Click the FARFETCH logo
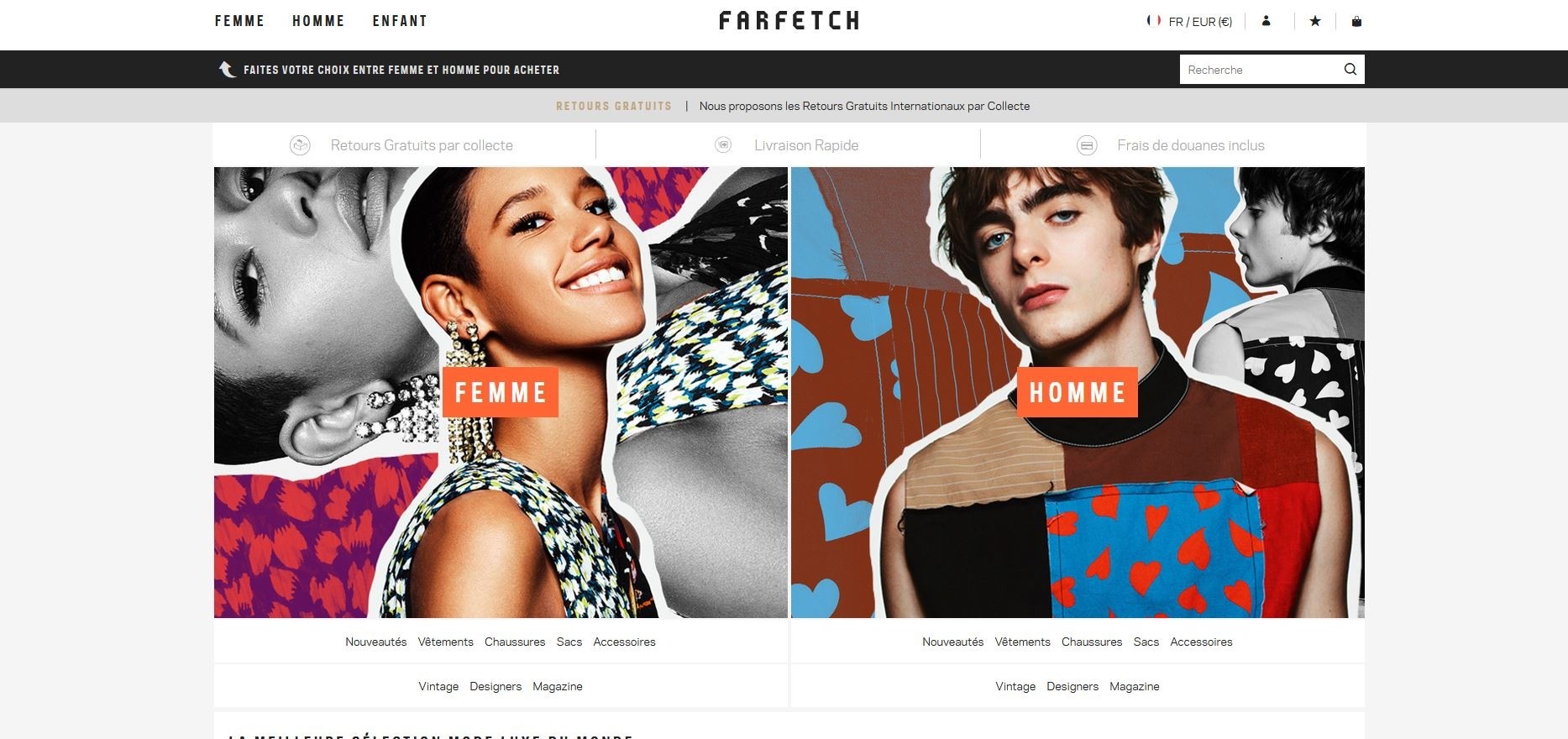The height and width of the screenshot is (739, 1568). [x=789, y=21]
